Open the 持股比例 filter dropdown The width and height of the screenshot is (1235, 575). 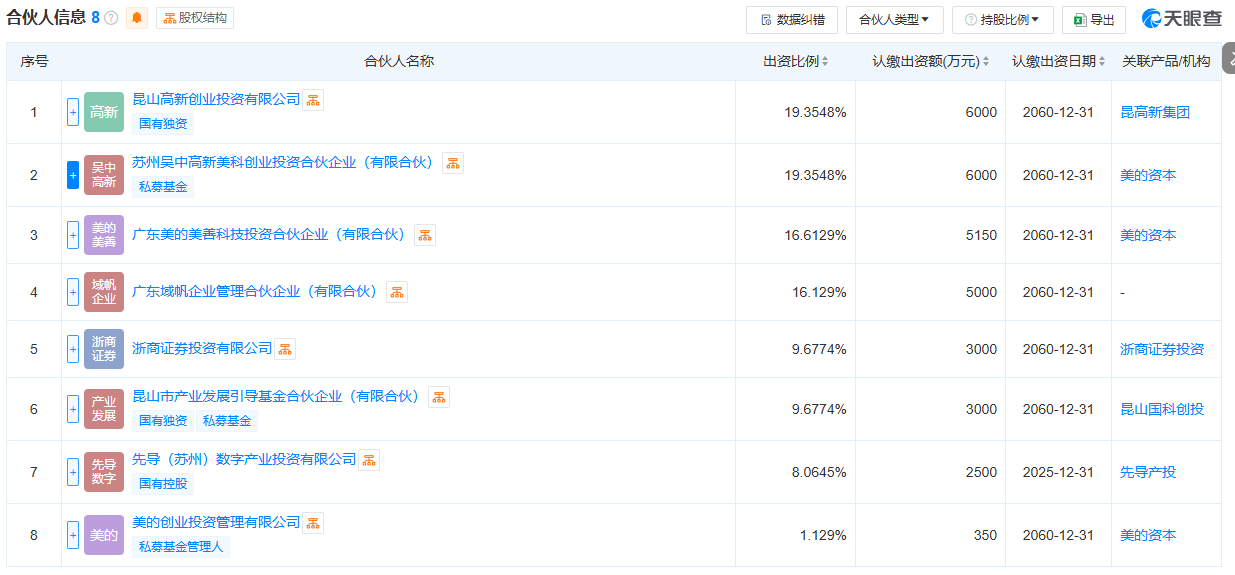coord(1002,20)
